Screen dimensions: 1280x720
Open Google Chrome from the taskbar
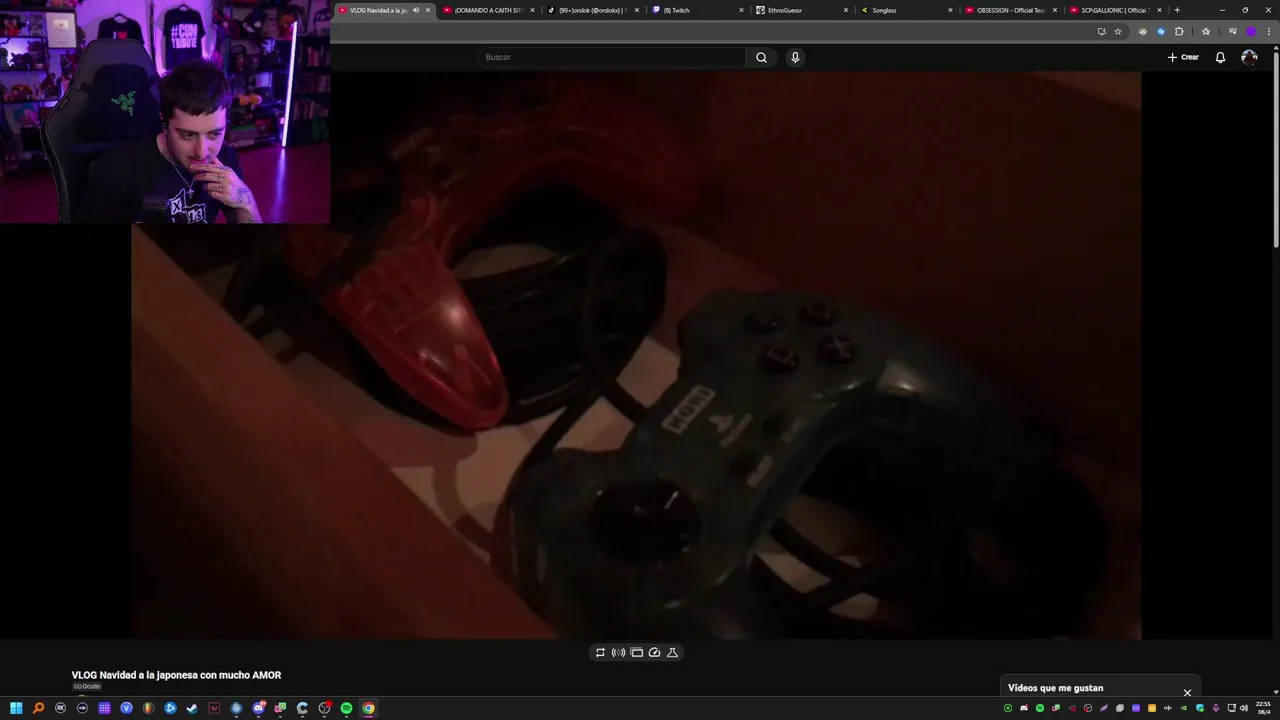368,708
